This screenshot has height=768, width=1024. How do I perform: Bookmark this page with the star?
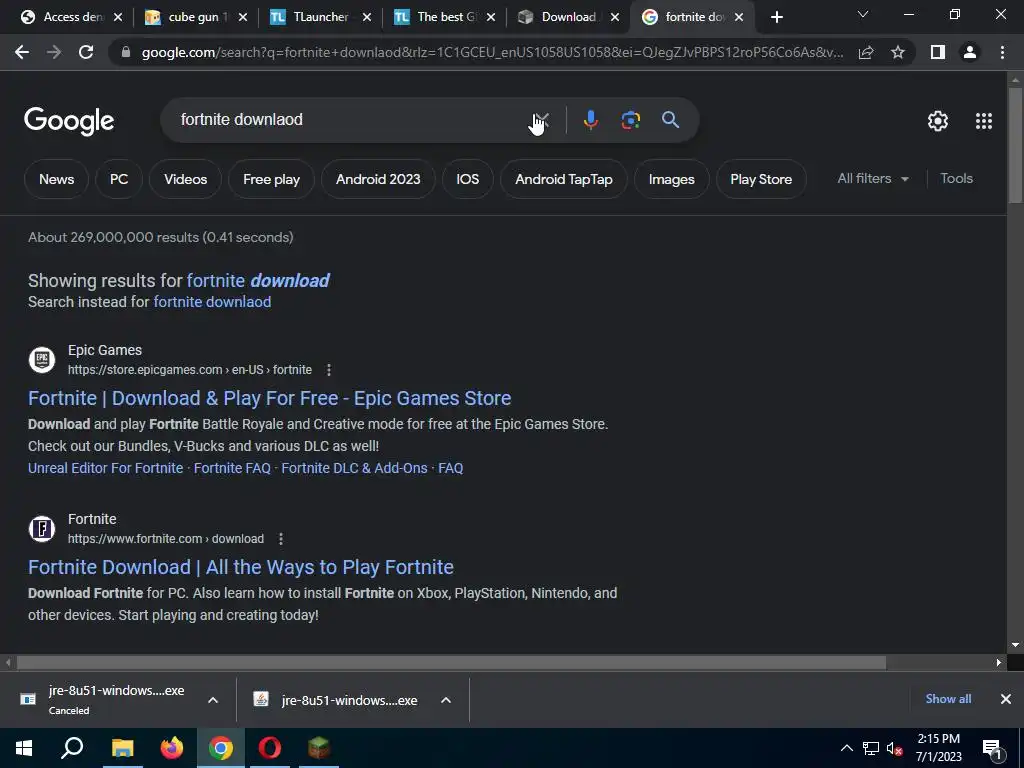coord(898,52)
